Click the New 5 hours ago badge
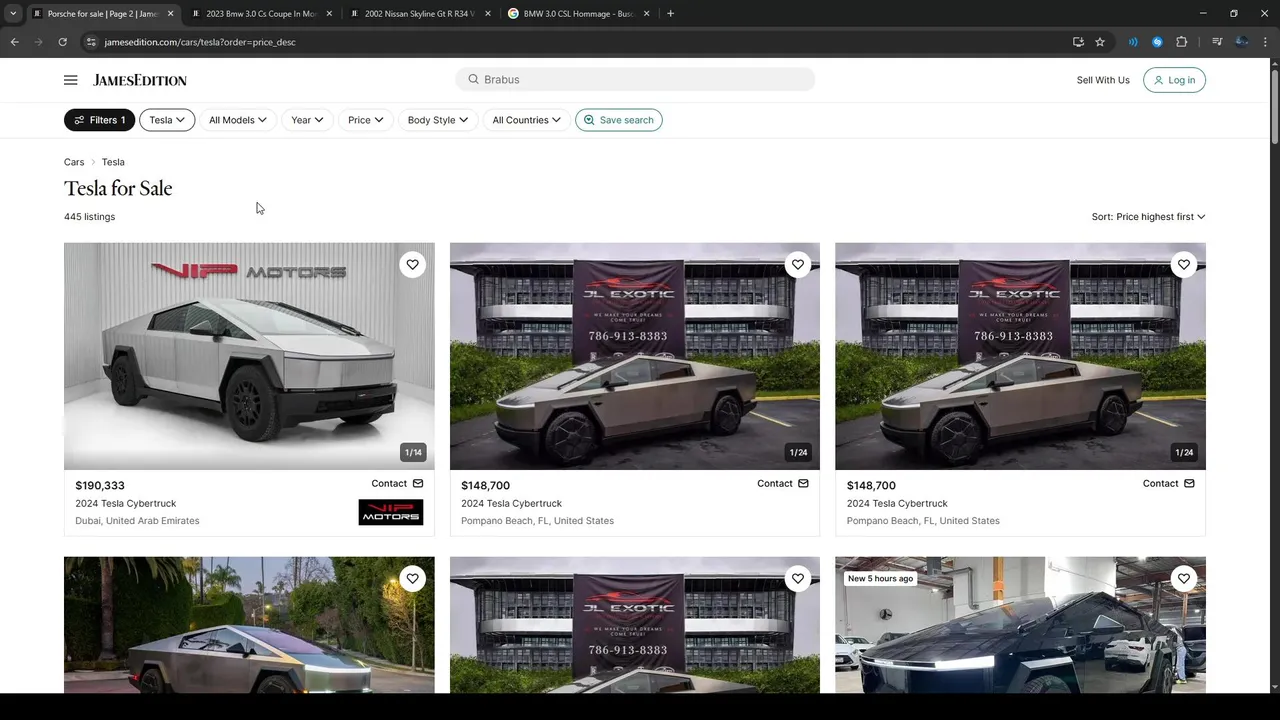1280x720 pixels. pos(880,579)
